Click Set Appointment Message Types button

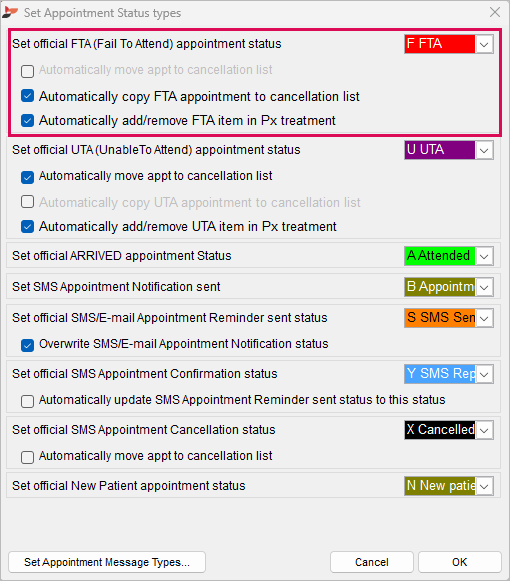click(107, 562)
